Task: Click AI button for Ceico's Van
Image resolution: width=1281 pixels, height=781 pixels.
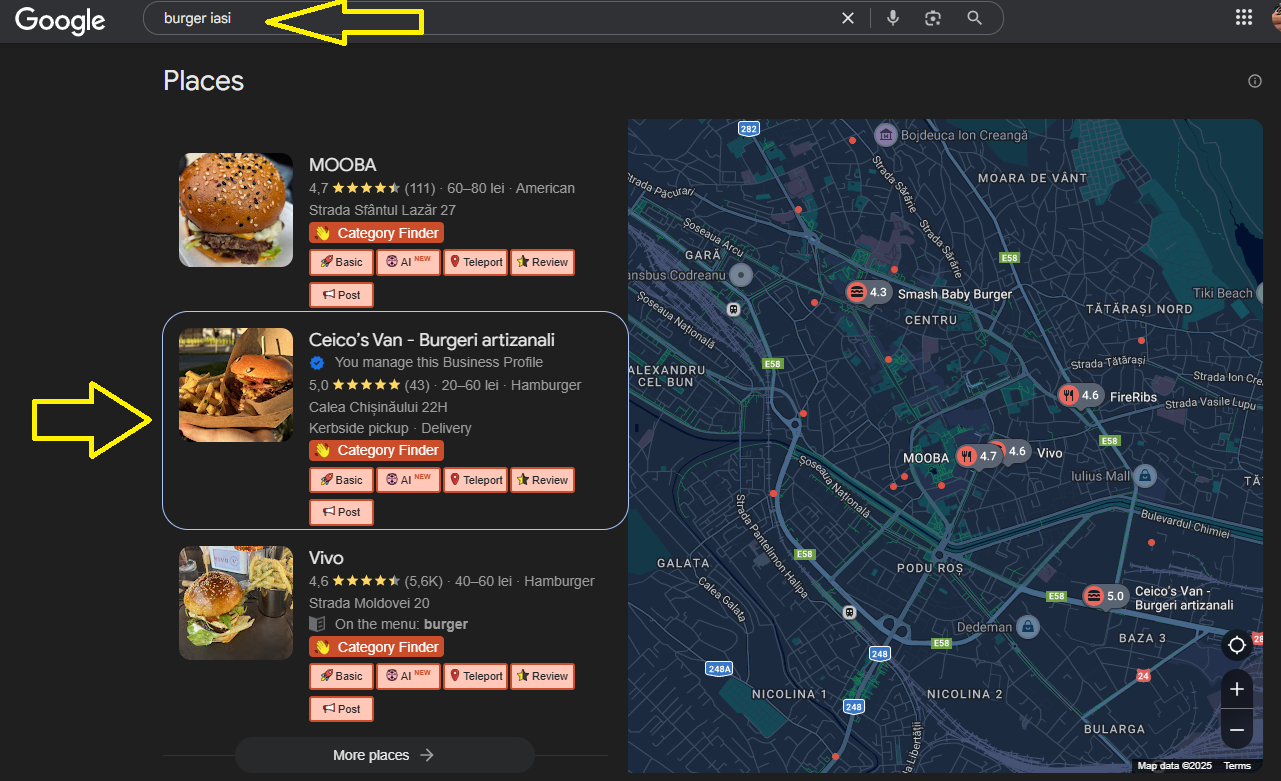Action: click(408, 480)
